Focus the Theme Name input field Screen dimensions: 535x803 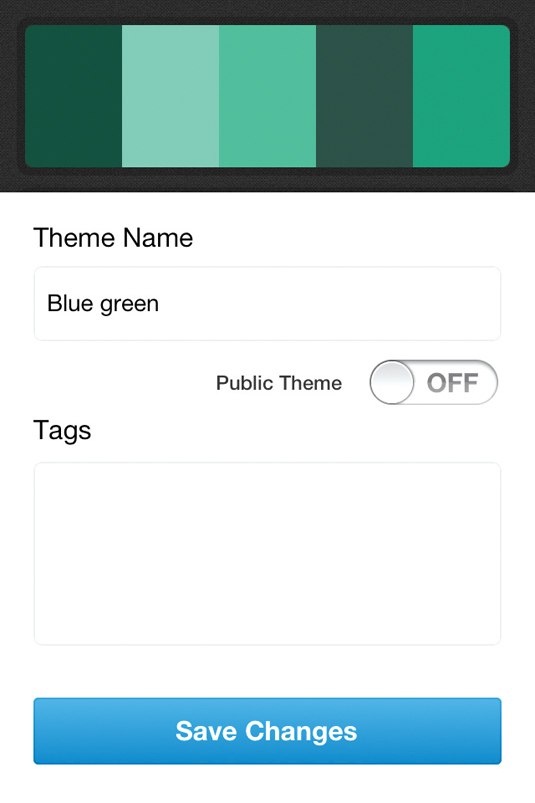[x=267, y=303]
